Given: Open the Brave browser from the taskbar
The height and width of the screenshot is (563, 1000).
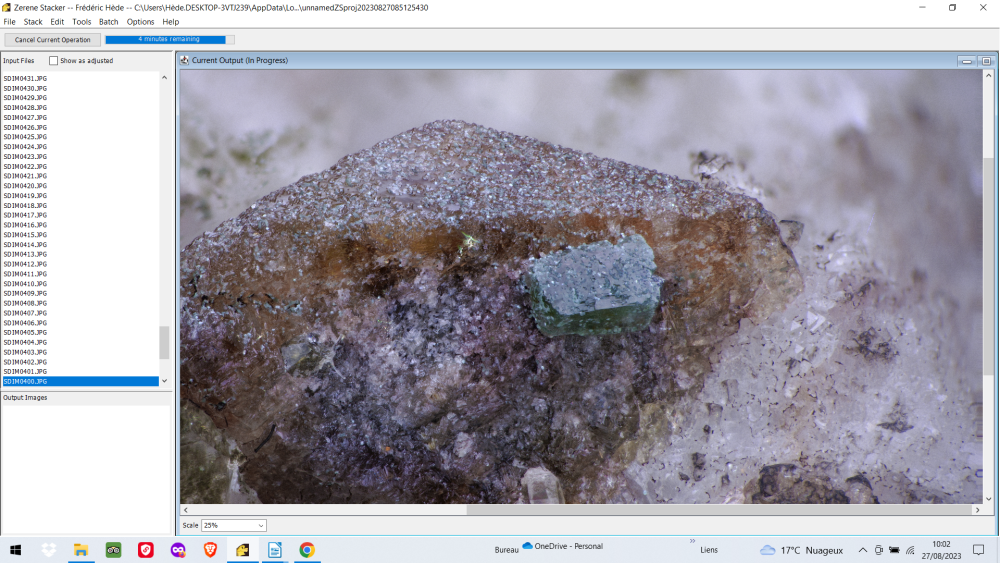Looking at the screenshot, I should [210, 550].
